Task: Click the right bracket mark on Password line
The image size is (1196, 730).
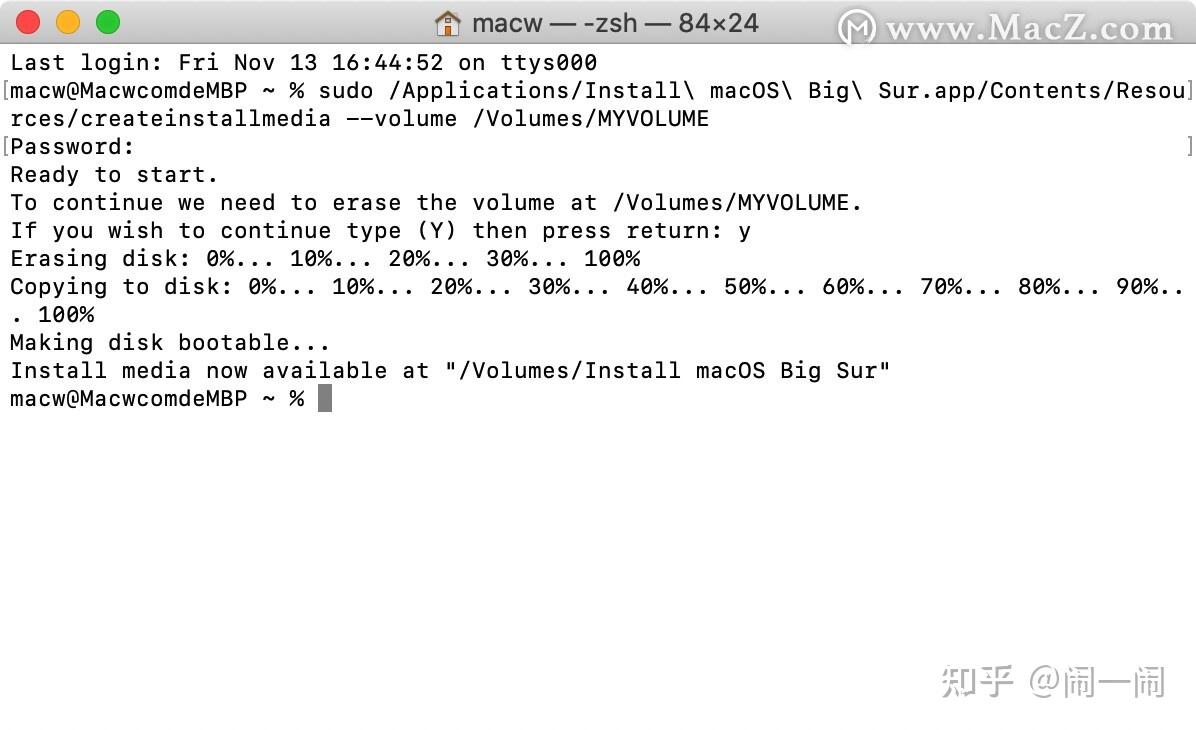Action: coord(1189,146)
